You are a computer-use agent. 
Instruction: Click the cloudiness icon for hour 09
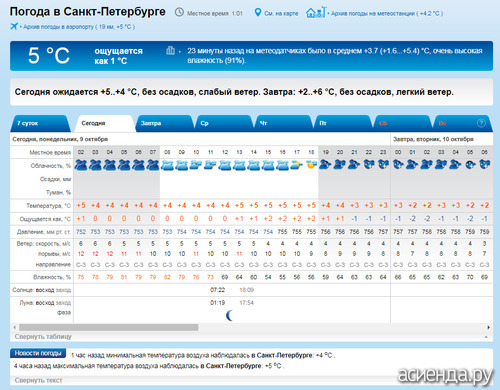(x=182, y=165)
